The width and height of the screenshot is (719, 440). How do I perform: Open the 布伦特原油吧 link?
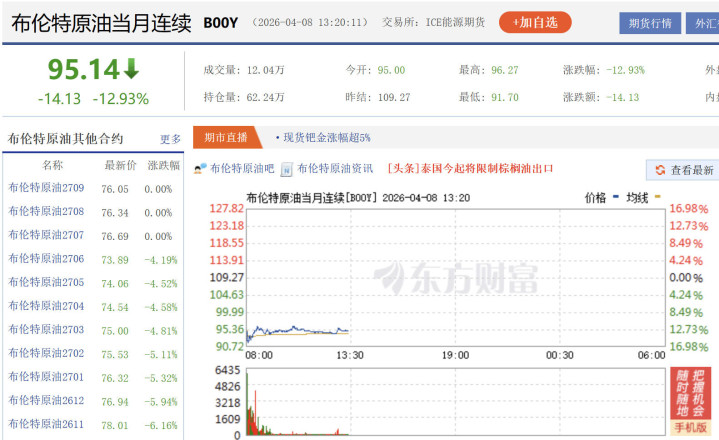(x=242, y=169)
